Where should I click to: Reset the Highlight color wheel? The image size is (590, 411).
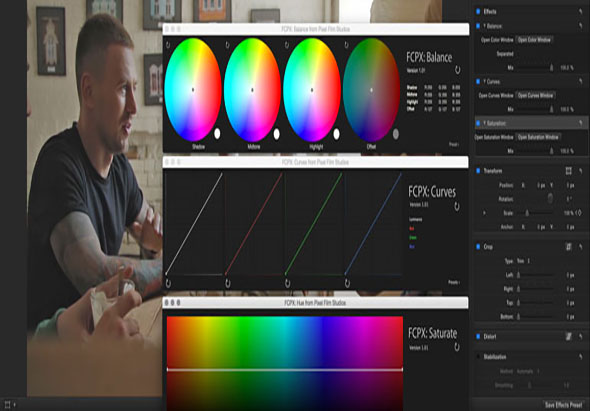[x=287, y=45]
